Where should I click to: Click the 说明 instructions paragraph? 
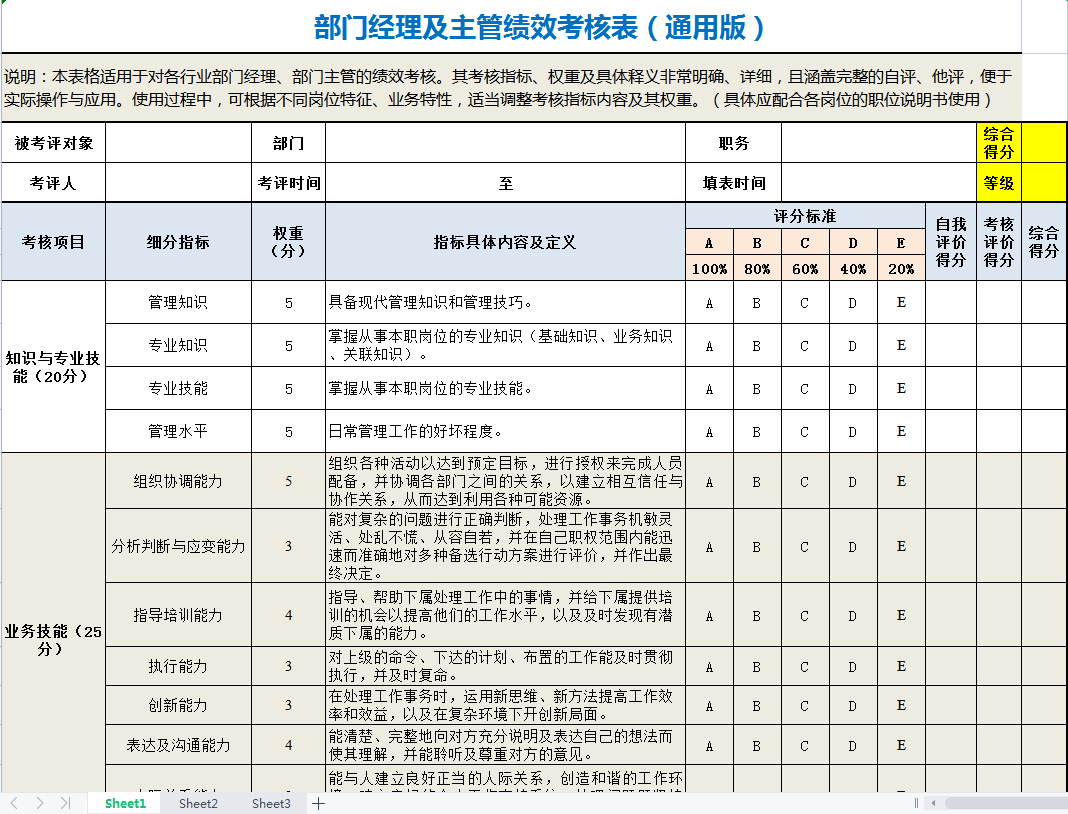coord(511,88)
